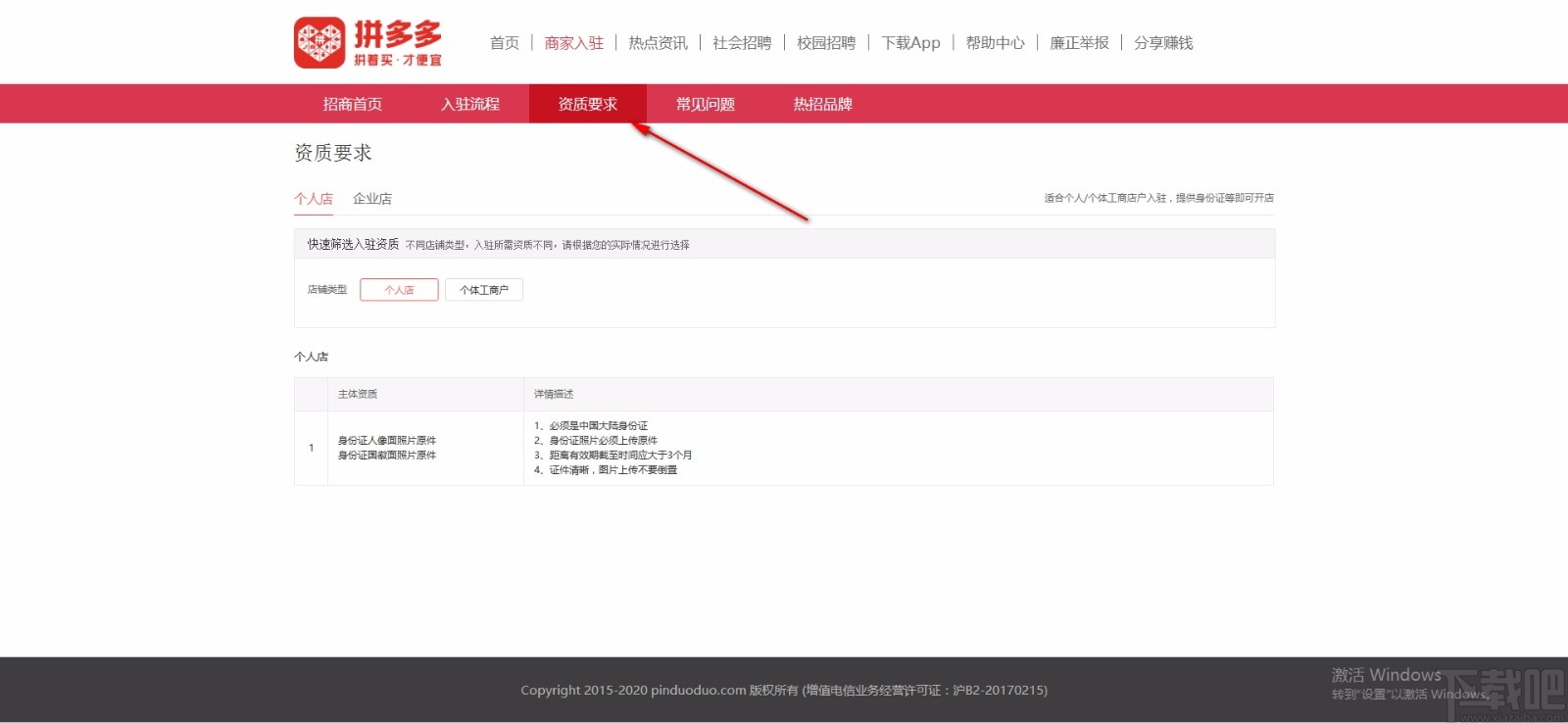1568x723 pixels.
Task: Click text 身份证国徽面照片原件
Action: (x=387, y=456)
